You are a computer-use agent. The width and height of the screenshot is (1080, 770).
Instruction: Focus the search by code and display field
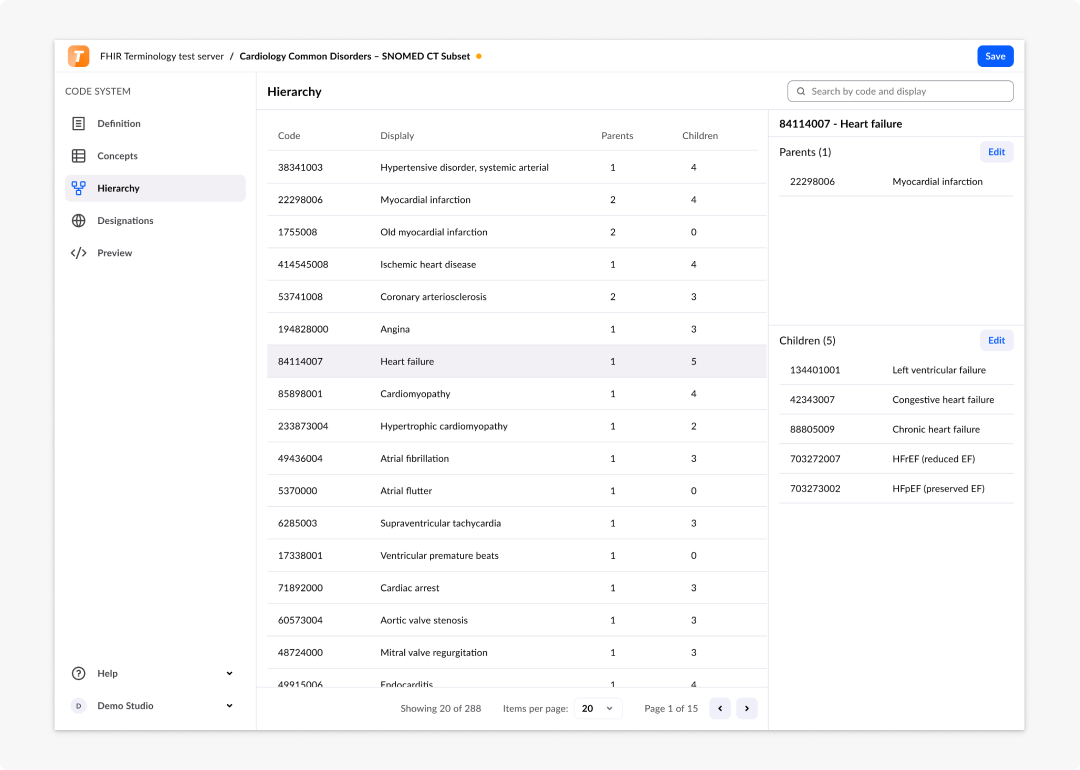pos(900,91)
